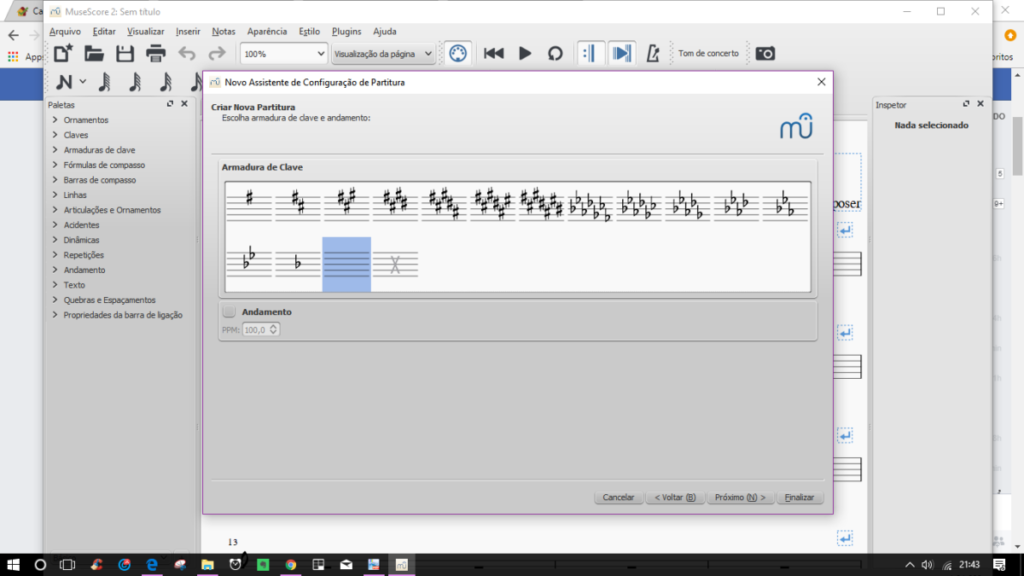Open Visualização da página dropdown
1024x576 pixels.
click(383, 54)
